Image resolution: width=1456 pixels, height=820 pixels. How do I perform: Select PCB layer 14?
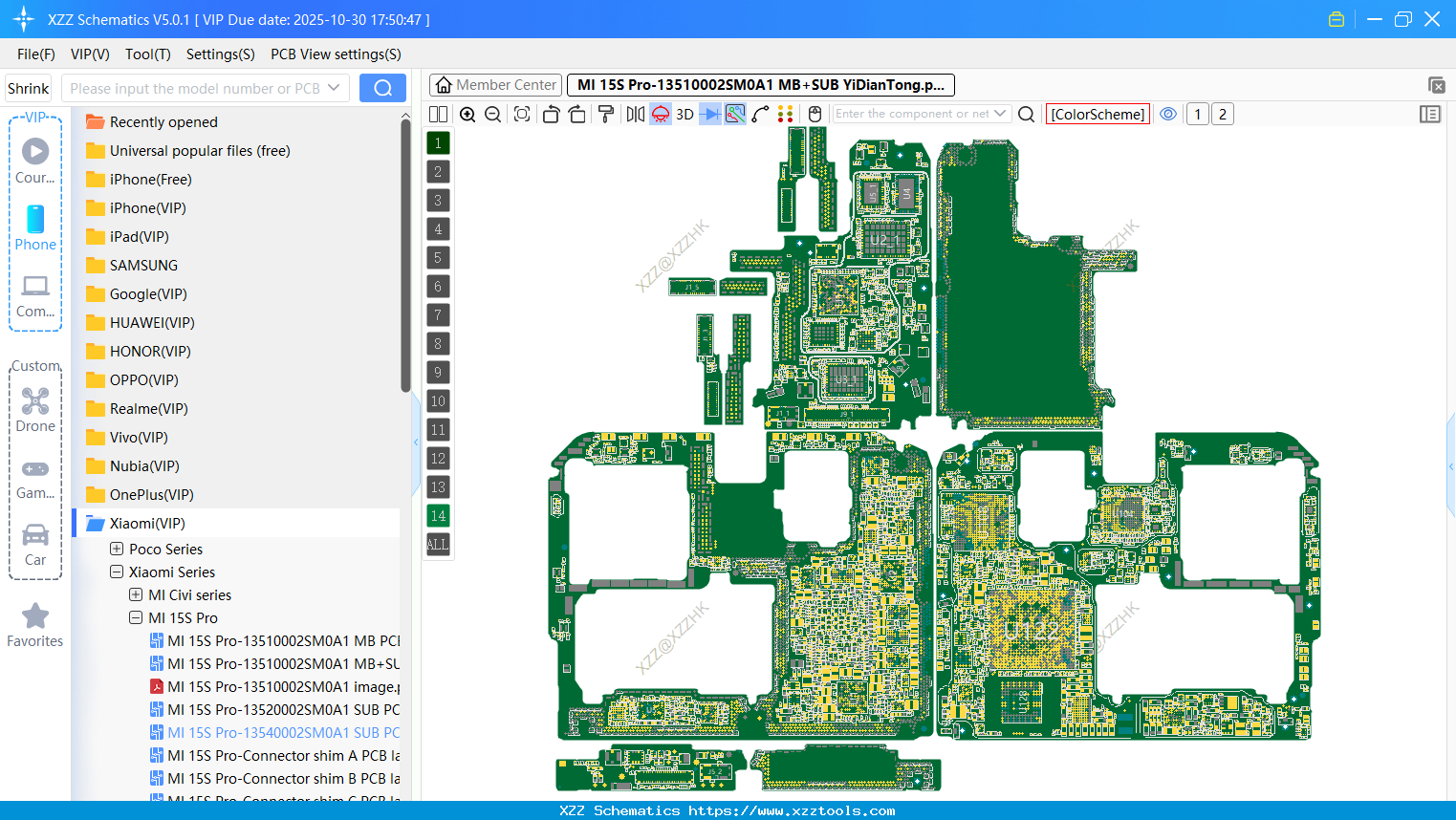click(438, 515)
